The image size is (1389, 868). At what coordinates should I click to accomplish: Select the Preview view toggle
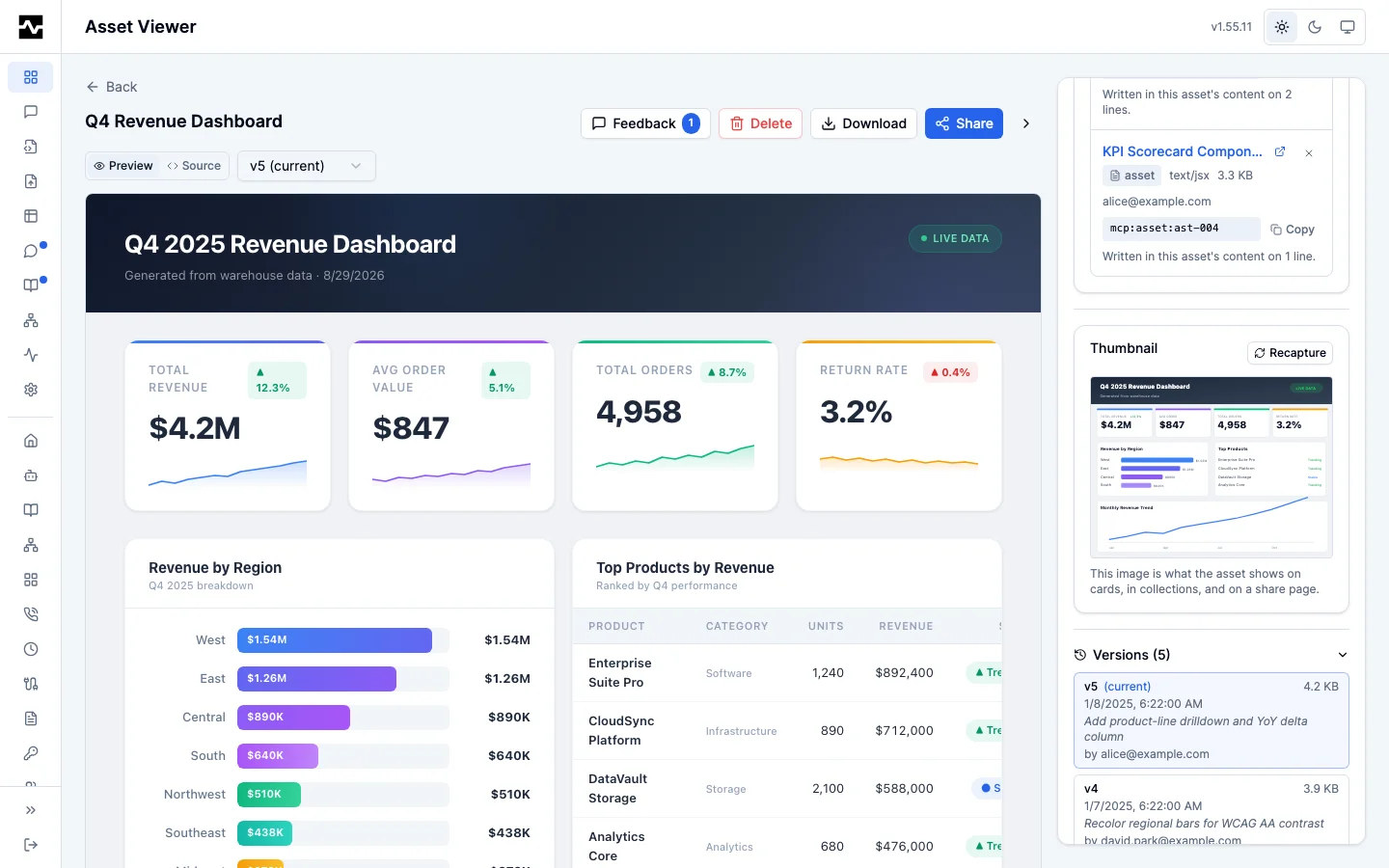(123, 166)
